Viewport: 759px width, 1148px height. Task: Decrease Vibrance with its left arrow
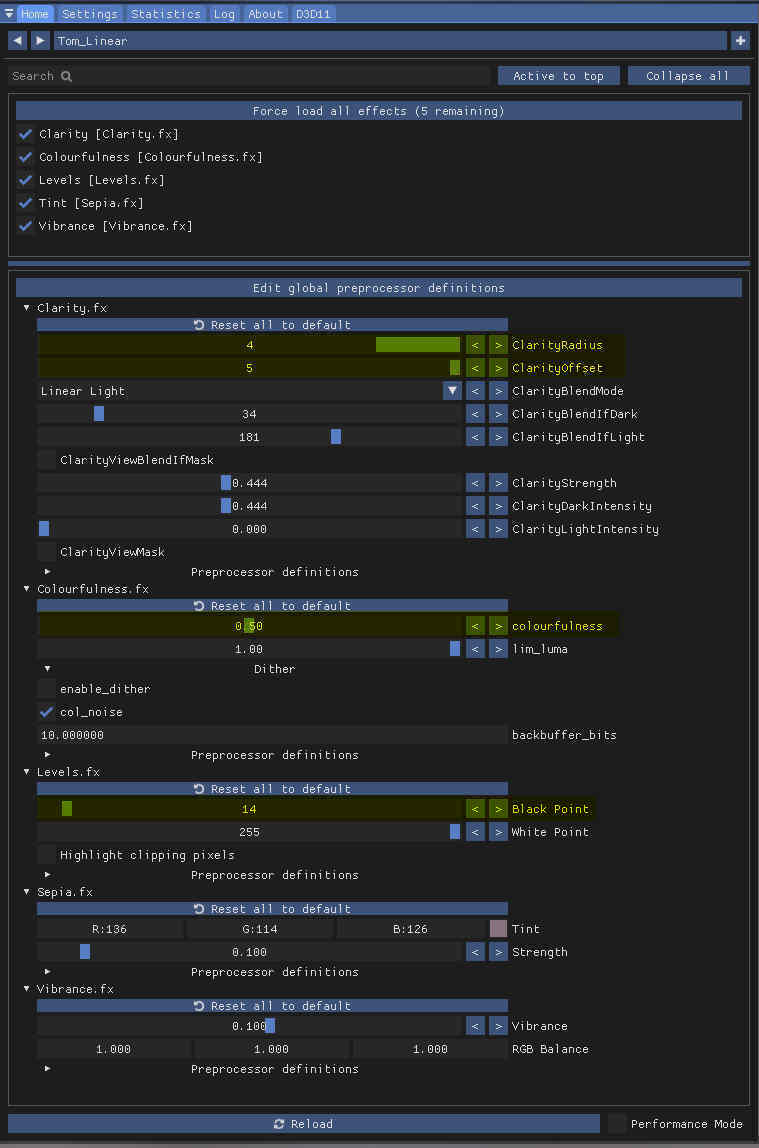[x=475, y=1026]
